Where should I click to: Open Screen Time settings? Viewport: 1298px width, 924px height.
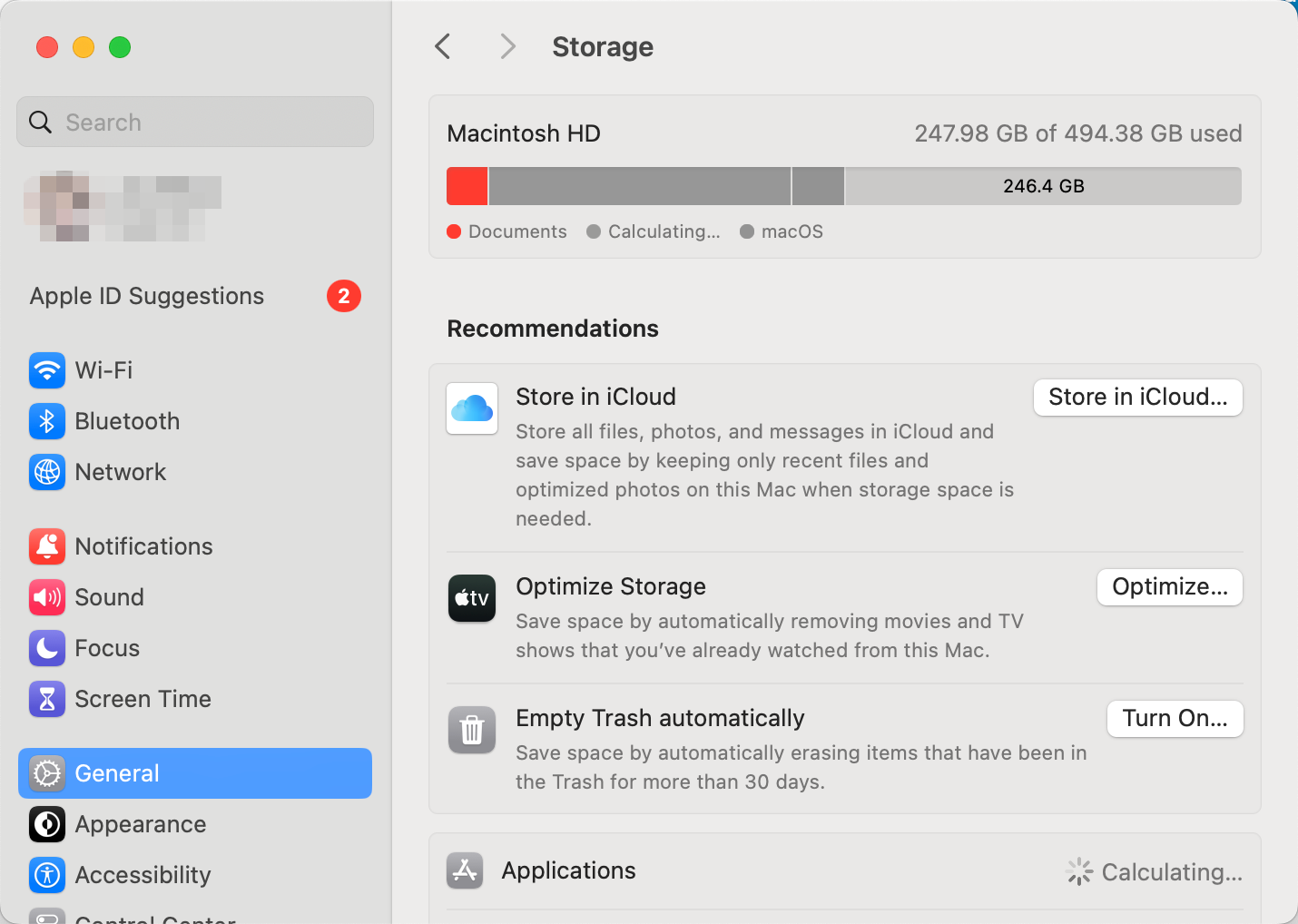[x=195, y=699]
